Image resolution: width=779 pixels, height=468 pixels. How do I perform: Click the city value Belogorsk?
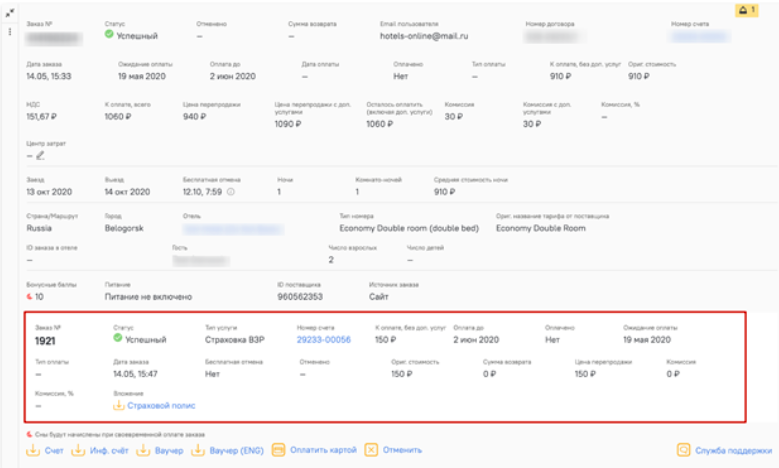(124, 228)
